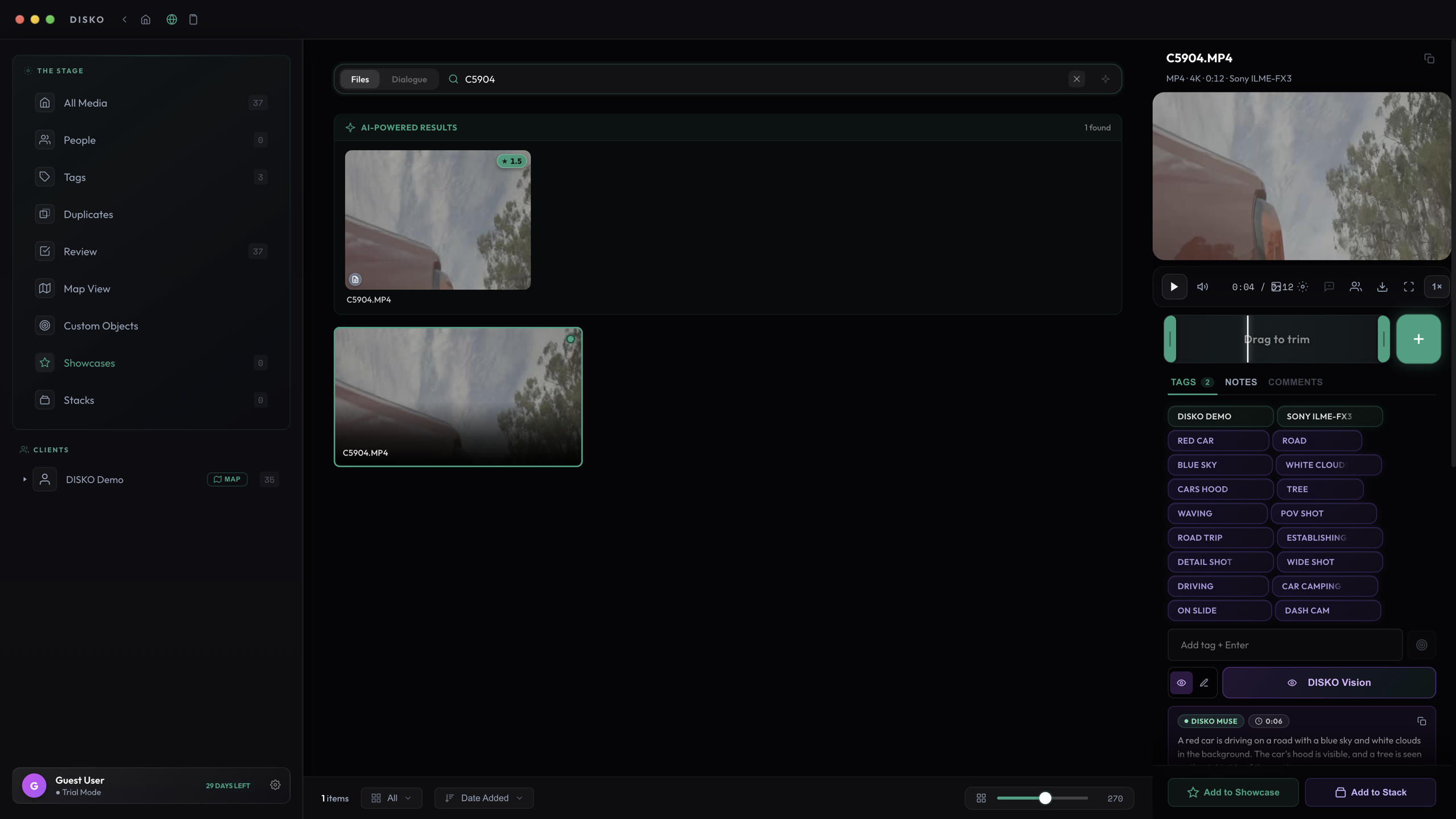Select the Files search mode
Screen dimensions: 1456x819
[x=360, y=79]
